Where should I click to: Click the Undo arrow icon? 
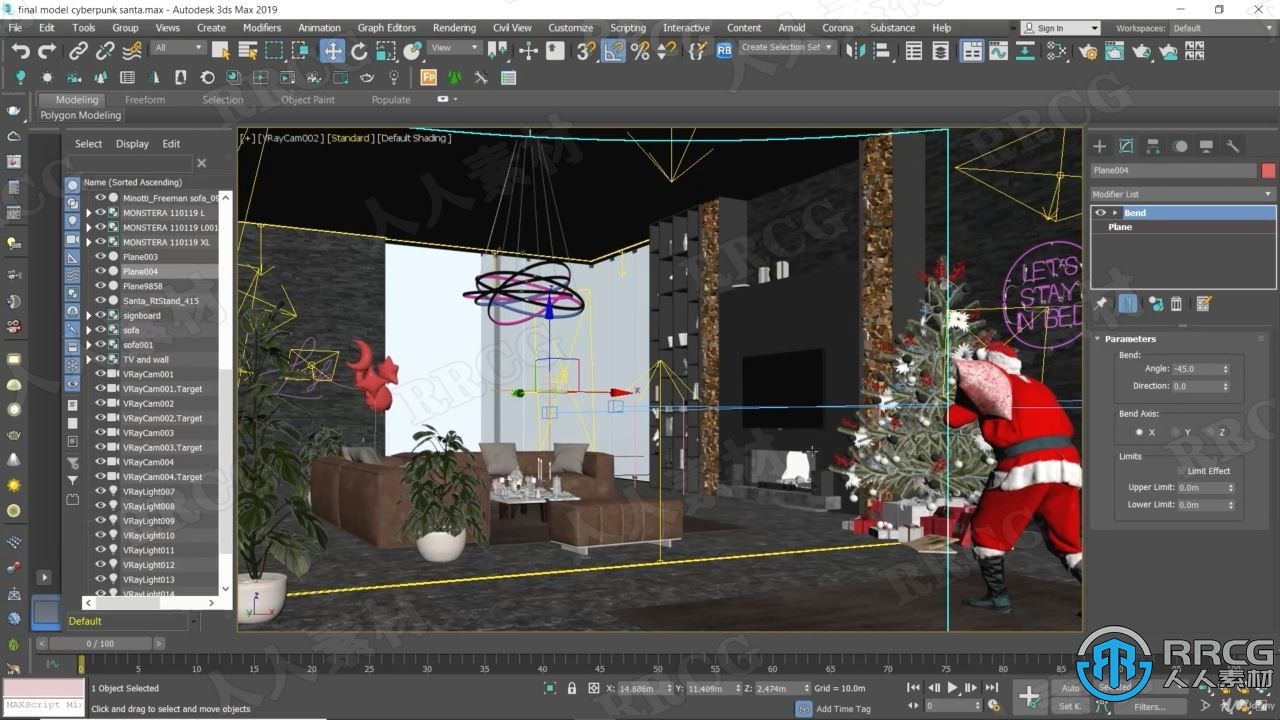[x=20, y=50]
